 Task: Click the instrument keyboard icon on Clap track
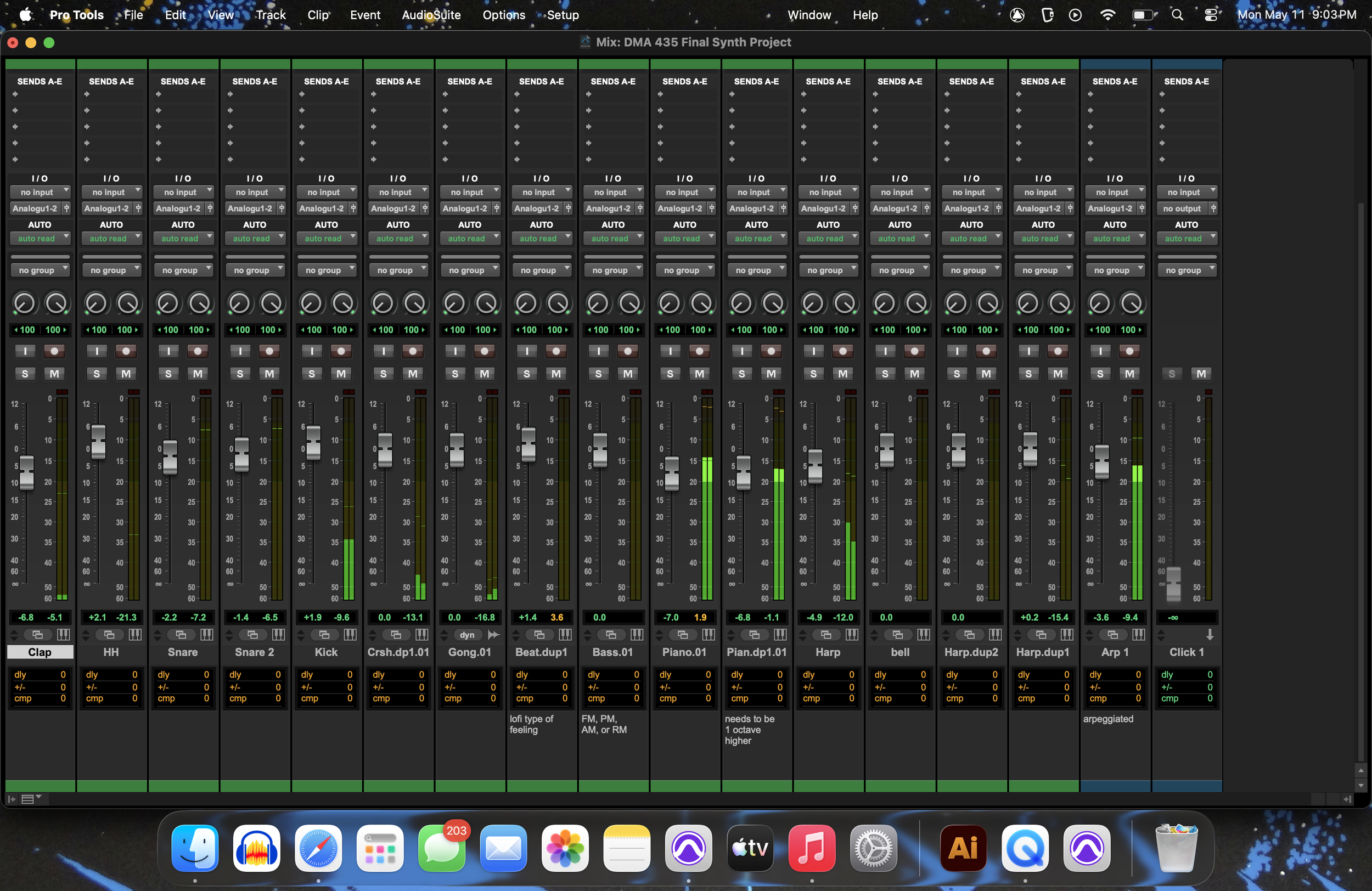[x=64, y=635]
